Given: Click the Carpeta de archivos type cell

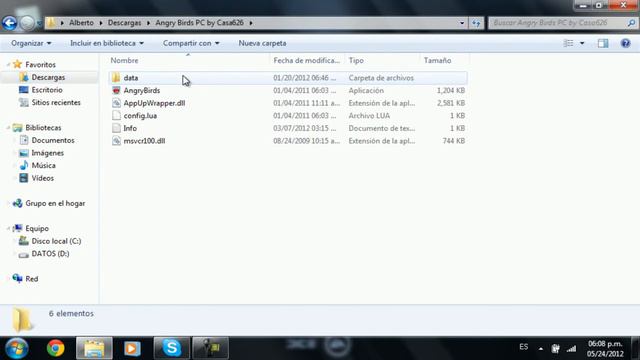Looking at the screenshot, I should (x=381, y=78).
